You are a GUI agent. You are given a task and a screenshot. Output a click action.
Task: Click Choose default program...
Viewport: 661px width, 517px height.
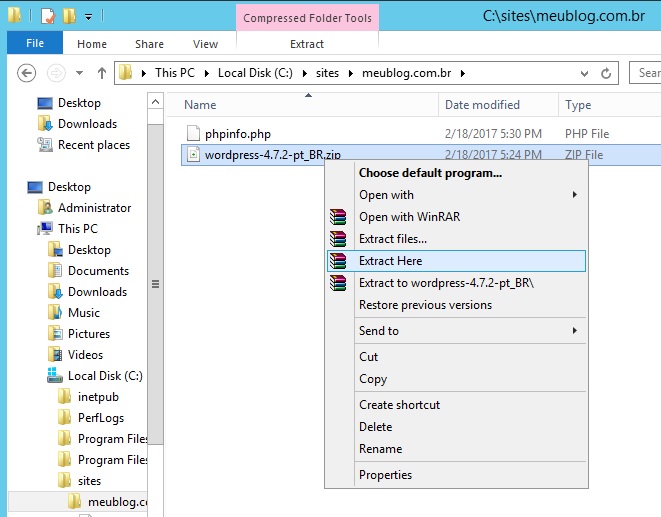(x=457, y=173)
